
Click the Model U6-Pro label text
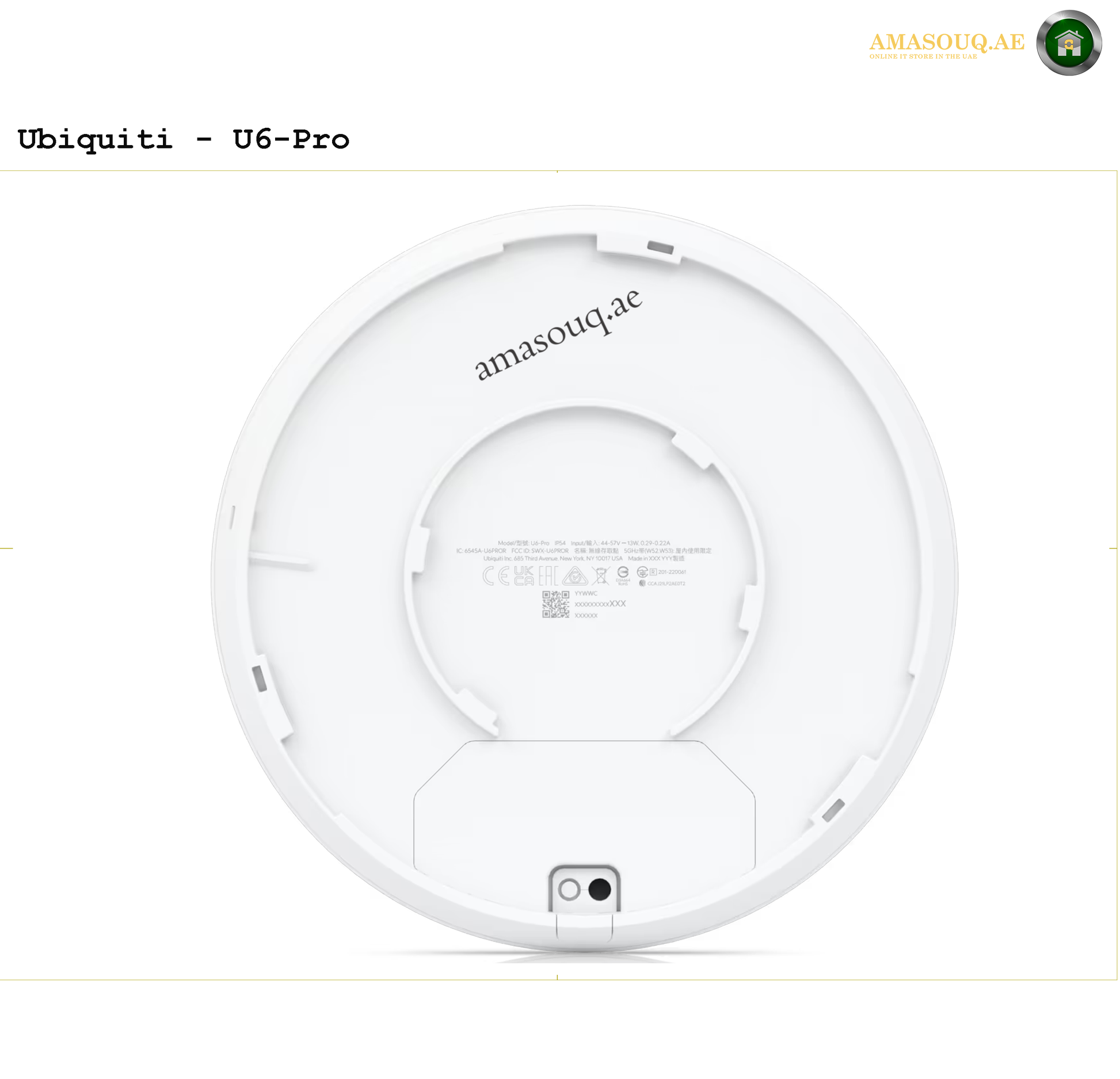(524, 543)
